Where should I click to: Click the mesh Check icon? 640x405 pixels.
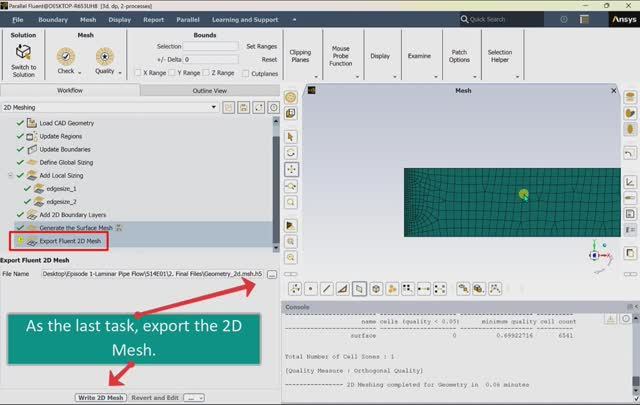coord(65,56)
